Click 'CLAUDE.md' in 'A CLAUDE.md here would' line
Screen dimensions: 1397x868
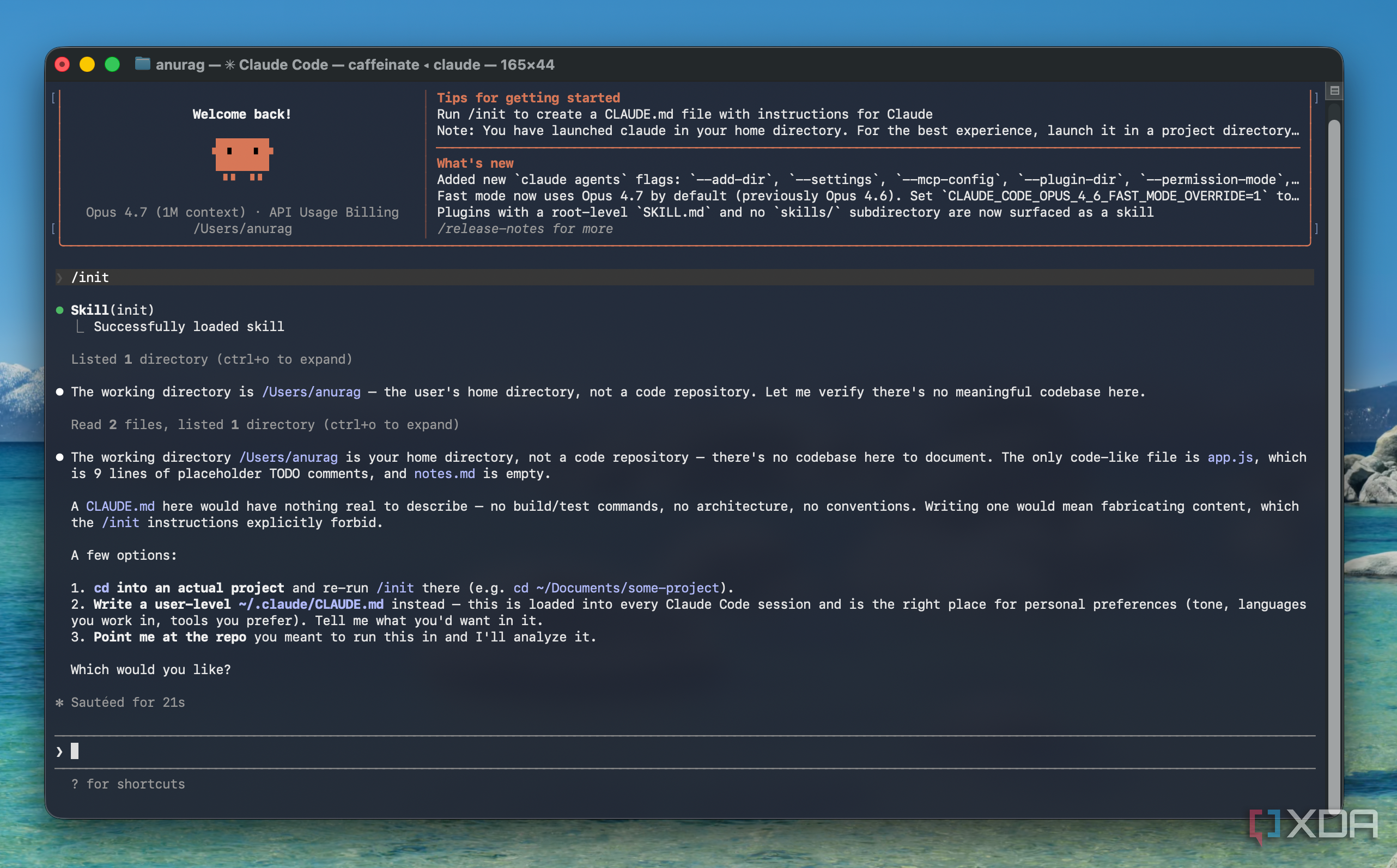pos(120,506)
